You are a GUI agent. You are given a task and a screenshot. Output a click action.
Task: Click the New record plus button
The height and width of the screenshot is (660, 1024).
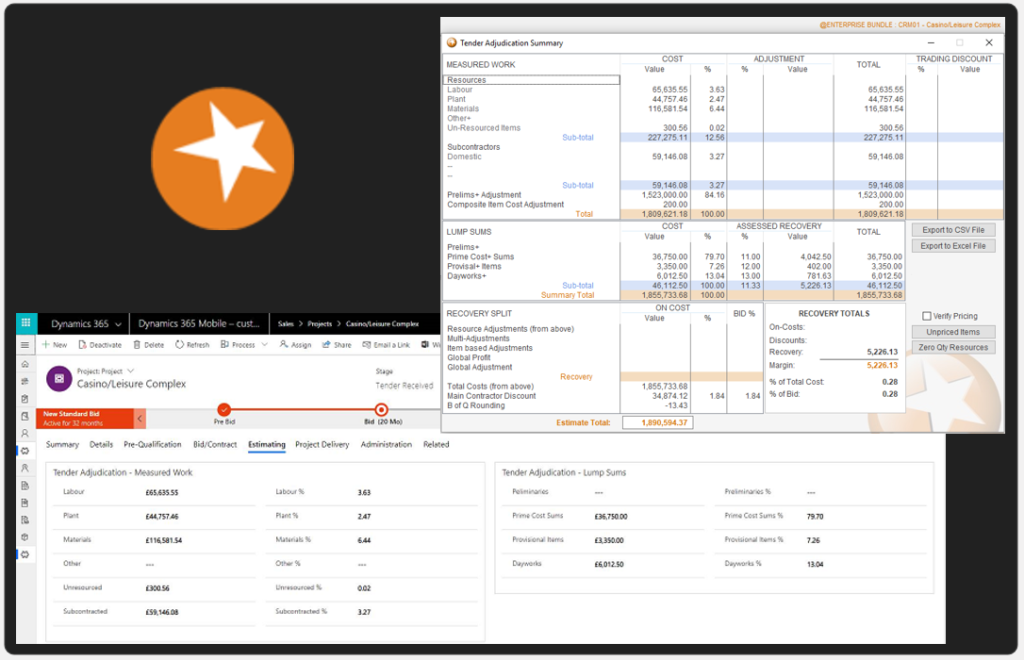click(x=54, y=345)
